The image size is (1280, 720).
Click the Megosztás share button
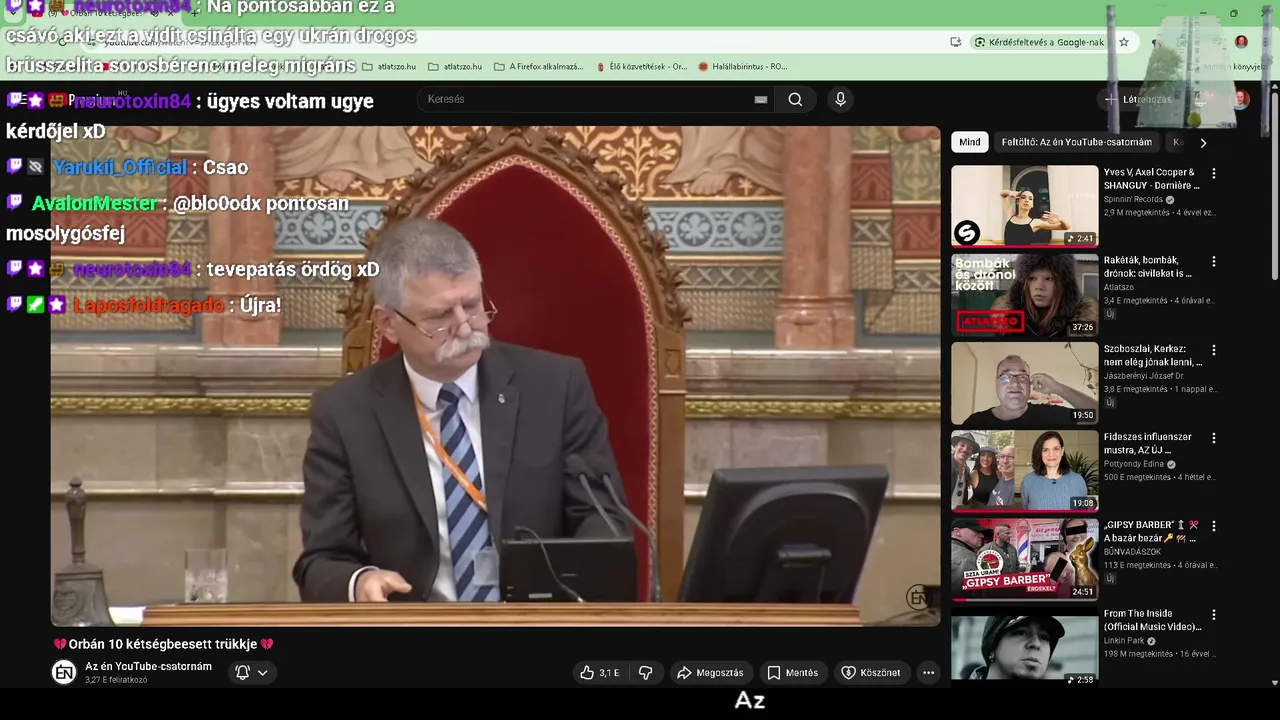click(x=710, y=673)
